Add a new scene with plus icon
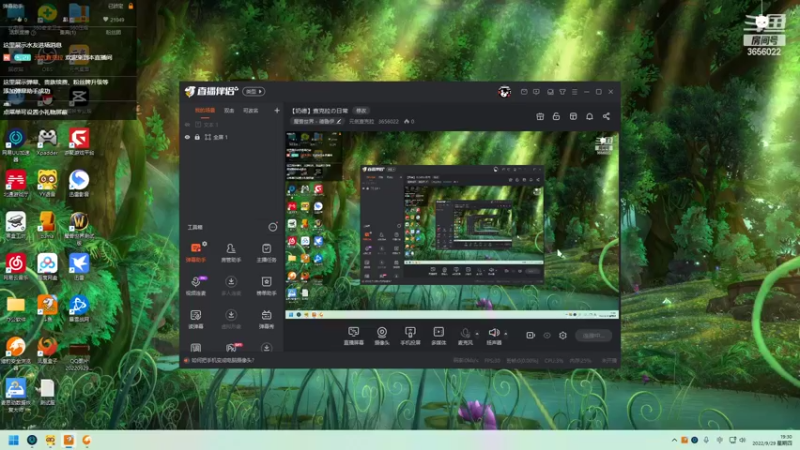The image size is (800, 450). (277, 110)
